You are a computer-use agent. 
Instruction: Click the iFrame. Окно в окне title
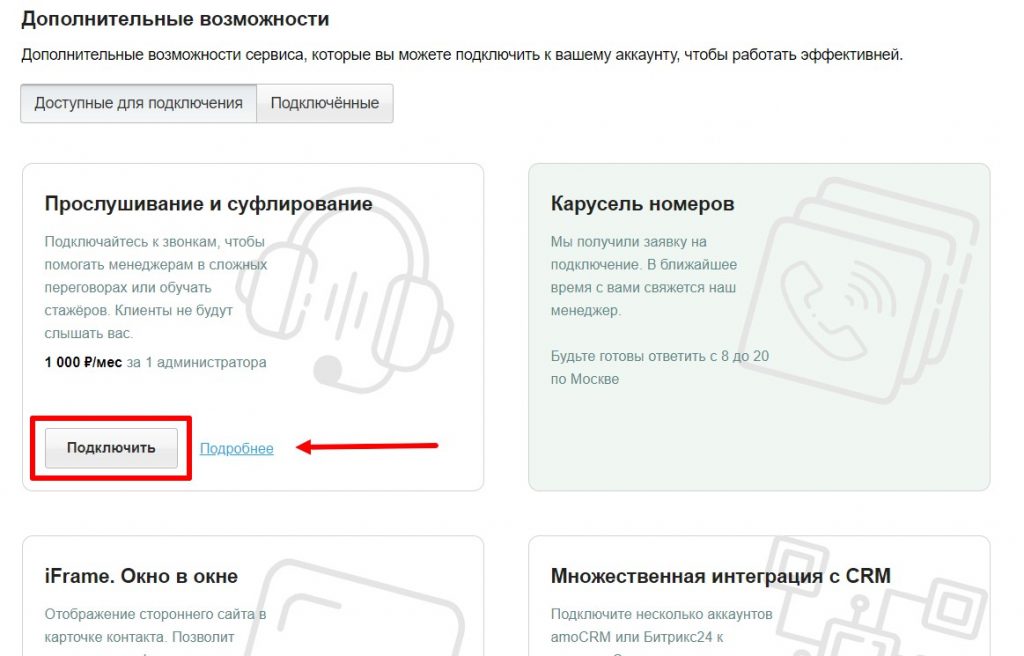click(x=141, y=576)
